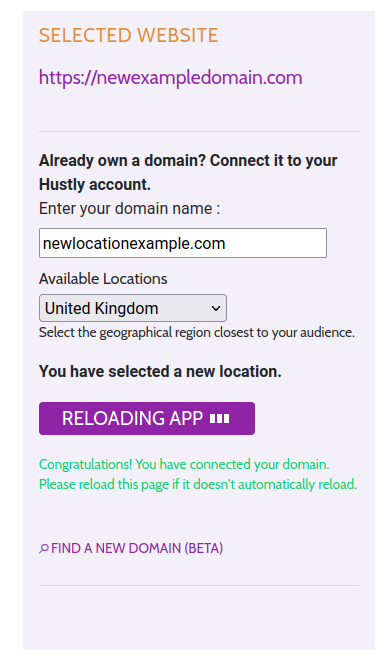Click the chevron arrow on locations dropdown
391x659 pixels.
(x=216, y=308)
